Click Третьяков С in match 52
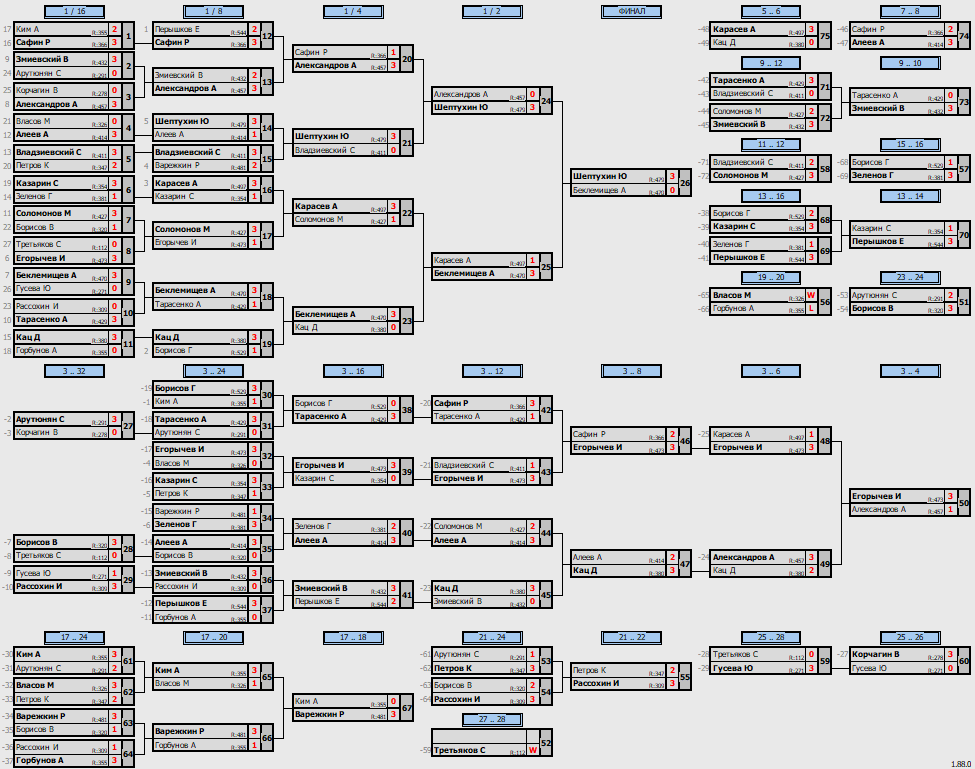This screenshot has width=975, height=769. click(x=460, y=750)
